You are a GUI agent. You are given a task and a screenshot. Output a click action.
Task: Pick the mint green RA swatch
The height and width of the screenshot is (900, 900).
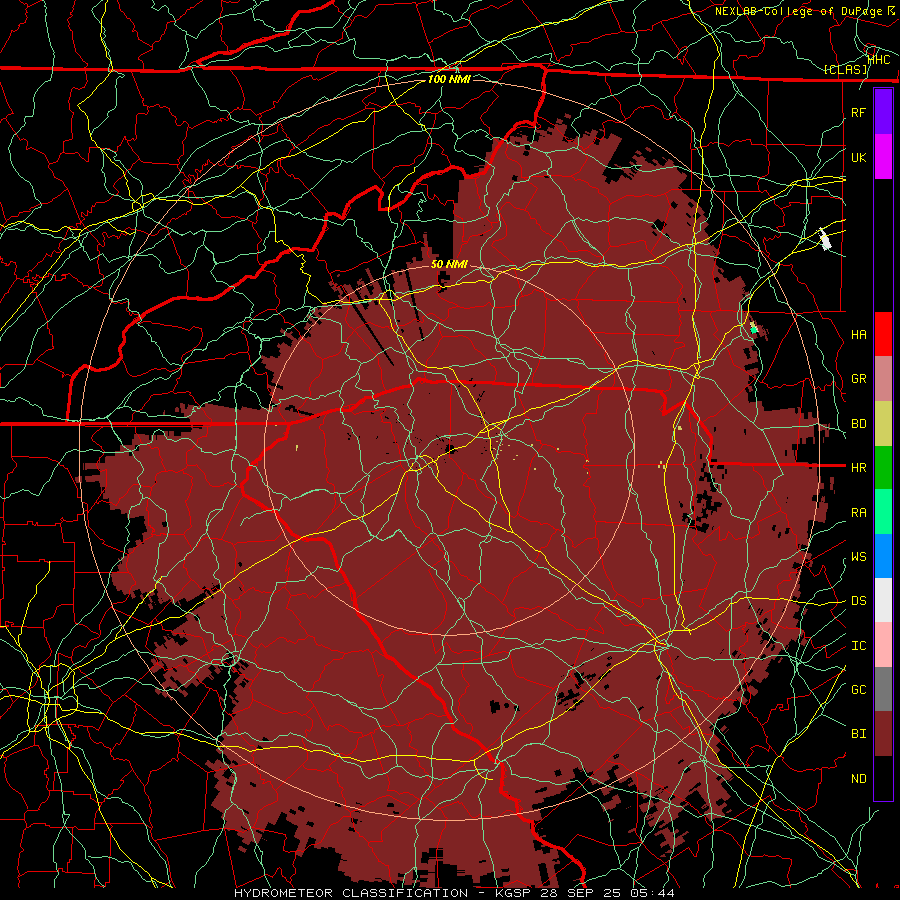pyautogui.click(x=883, y=512)
